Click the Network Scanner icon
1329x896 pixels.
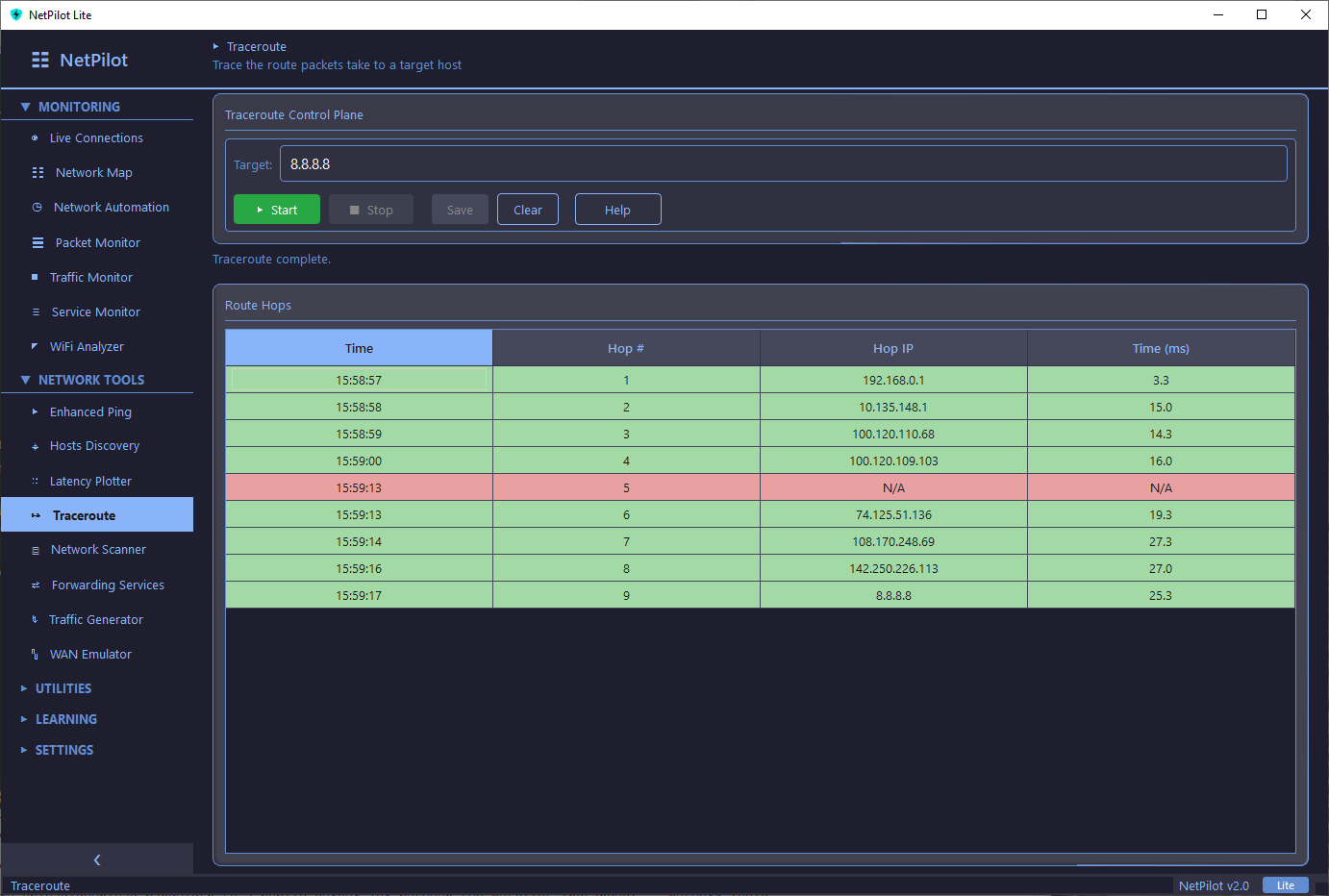pos(36,551)
